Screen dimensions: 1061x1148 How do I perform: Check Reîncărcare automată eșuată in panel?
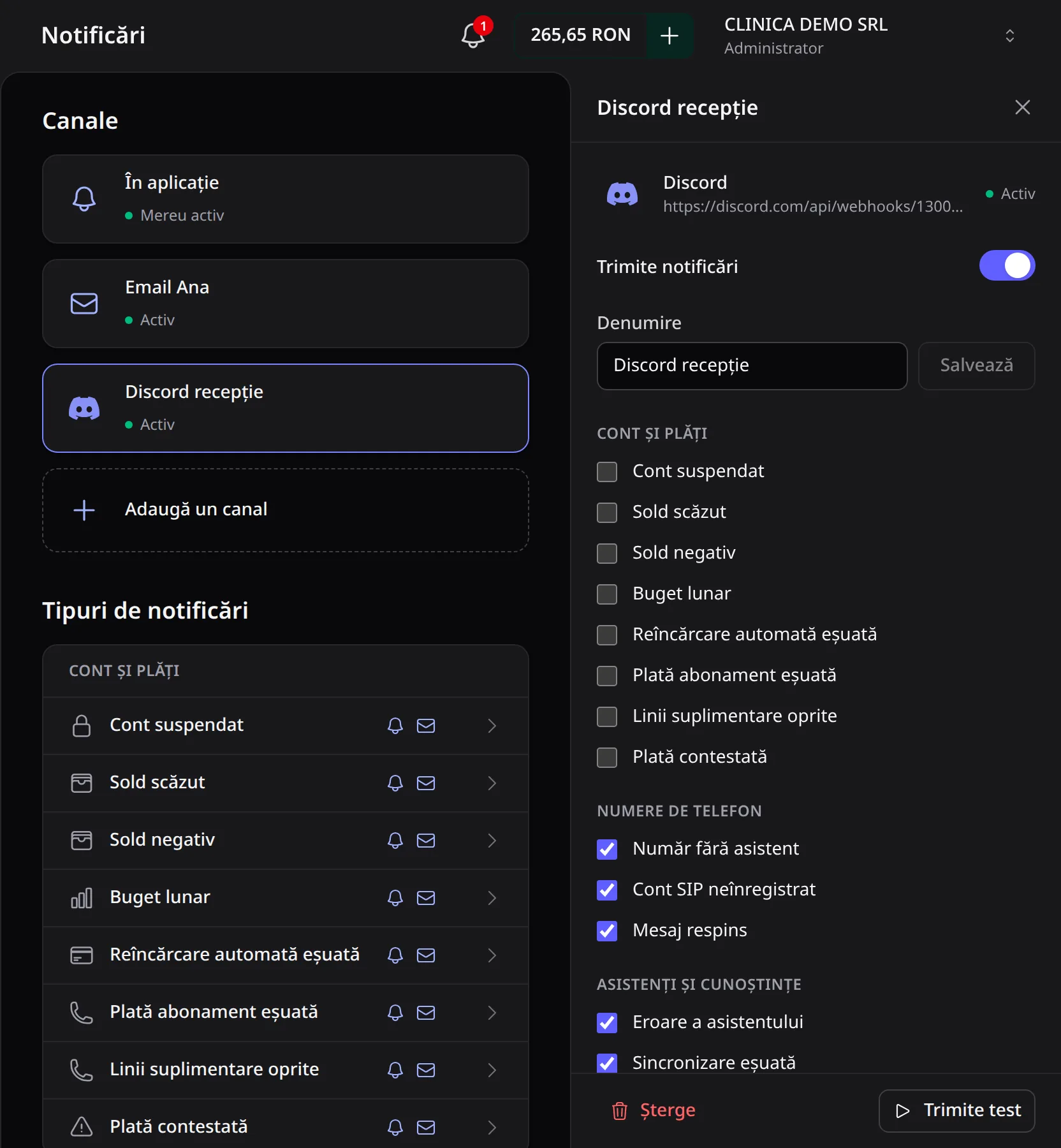coord(607,635)
